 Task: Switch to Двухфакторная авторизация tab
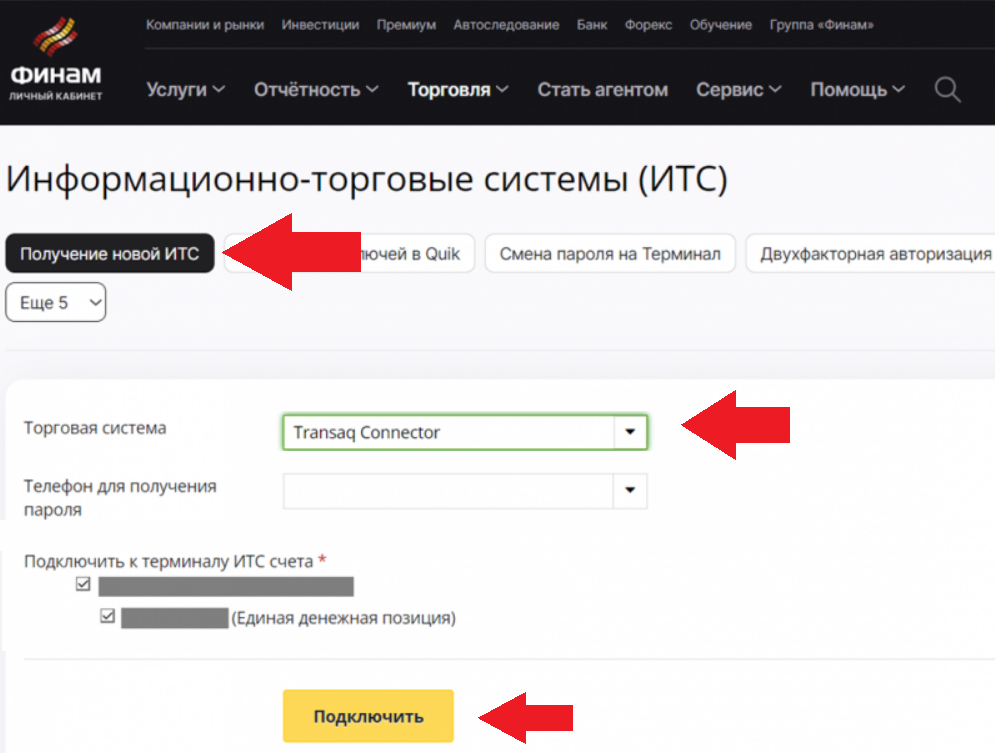(874, 254)
